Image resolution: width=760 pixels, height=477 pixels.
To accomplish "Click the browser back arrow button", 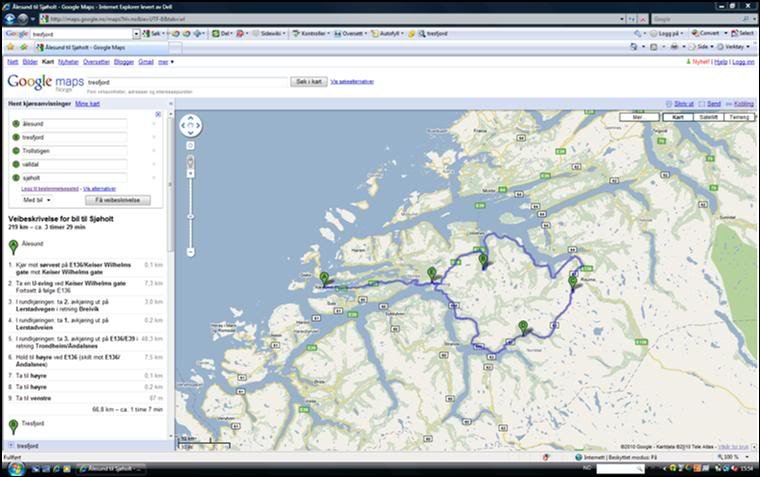I will pos(12,19).
